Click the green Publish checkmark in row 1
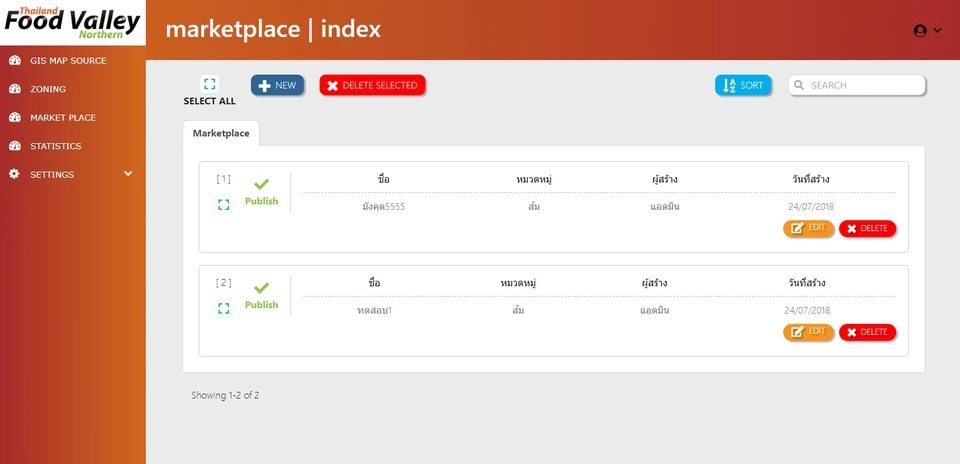Viewport: 960px width, 464px height. (261, 184)
